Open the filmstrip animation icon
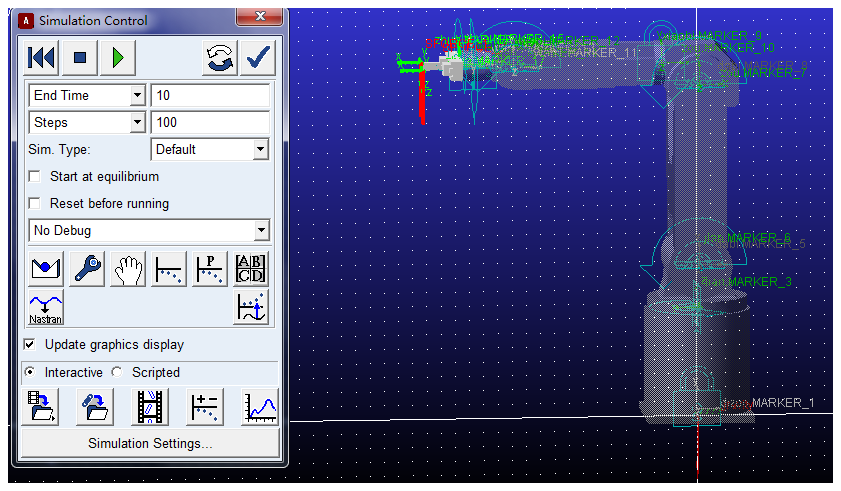Screen dimensions: 841x491 pyautogui.click(x=150, y=407)
